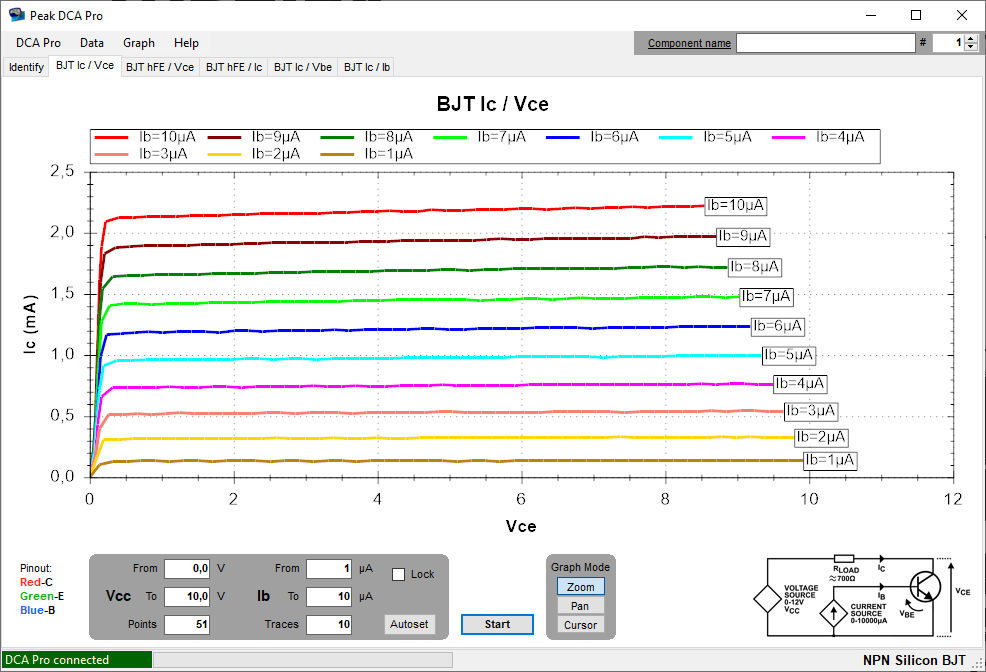This screenshot has height=672, width=986.
Task: Click the Ib=1µA brown legend swatch
Action: coord(337,154)
